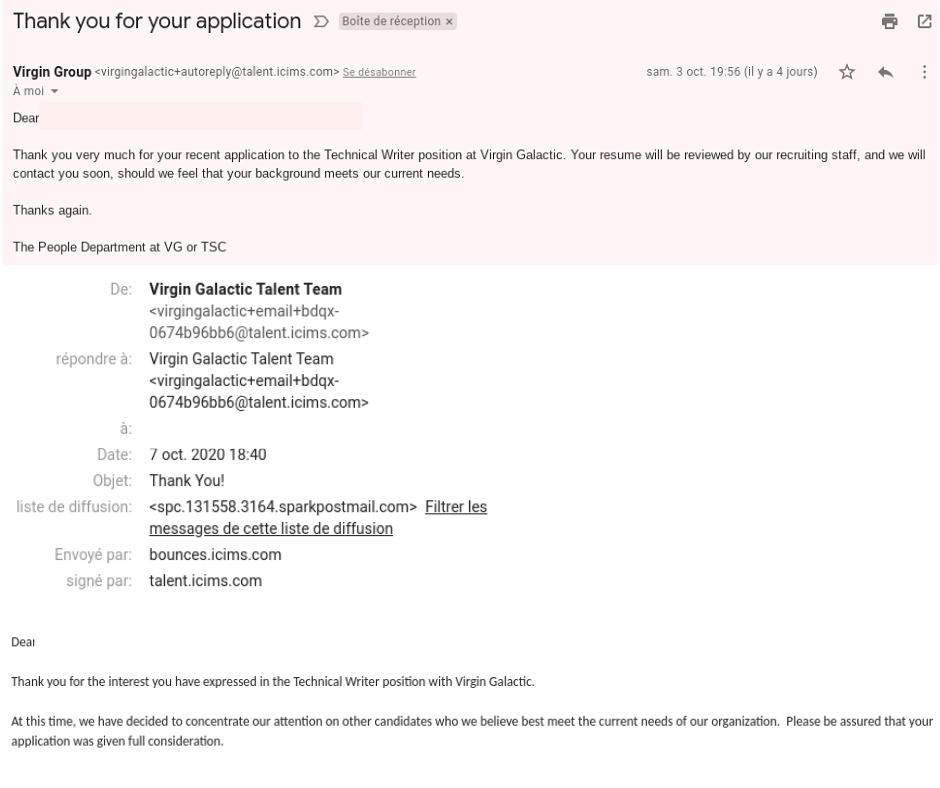Reply to the Virgin Group email
Screen dimensions: 940x788
tap(885, 72)
